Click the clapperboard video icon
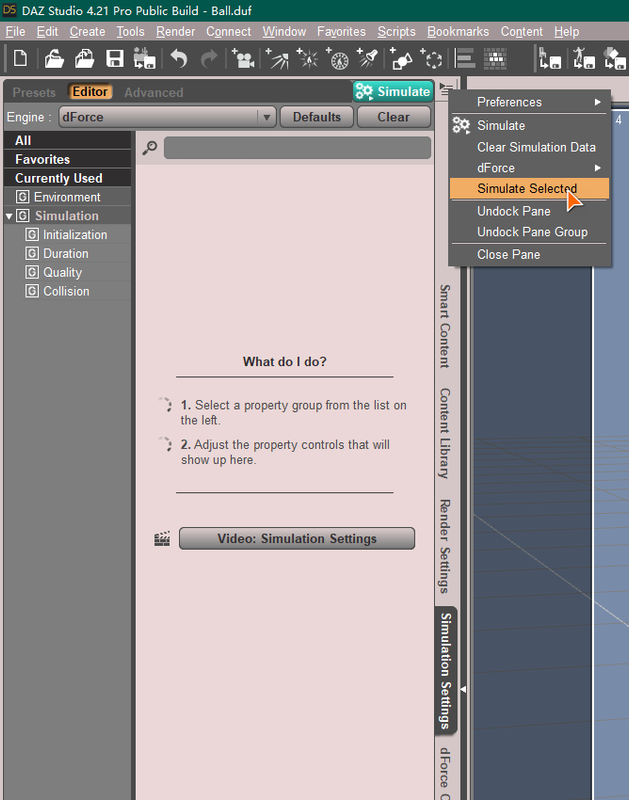 coord(162,539)
